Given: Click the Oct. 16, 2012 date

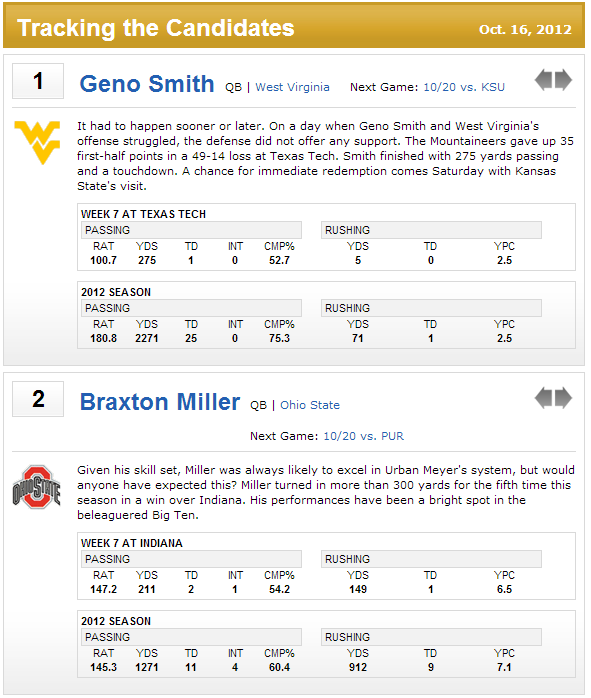Looking at the screenshot, I should (x=525, y=29).
